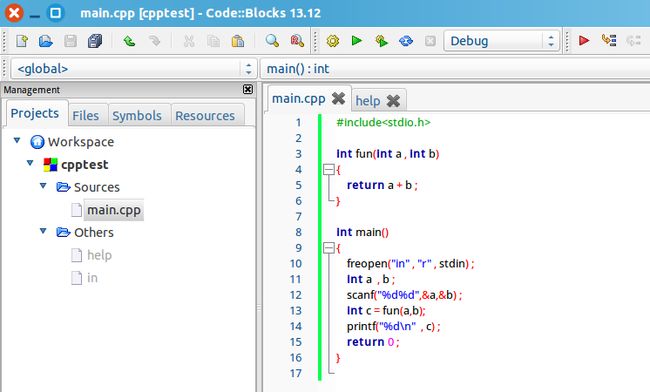This screenshot has width=650, height=392.
Task: Open the Debug build target dropdown
Action: coord(502,41)
